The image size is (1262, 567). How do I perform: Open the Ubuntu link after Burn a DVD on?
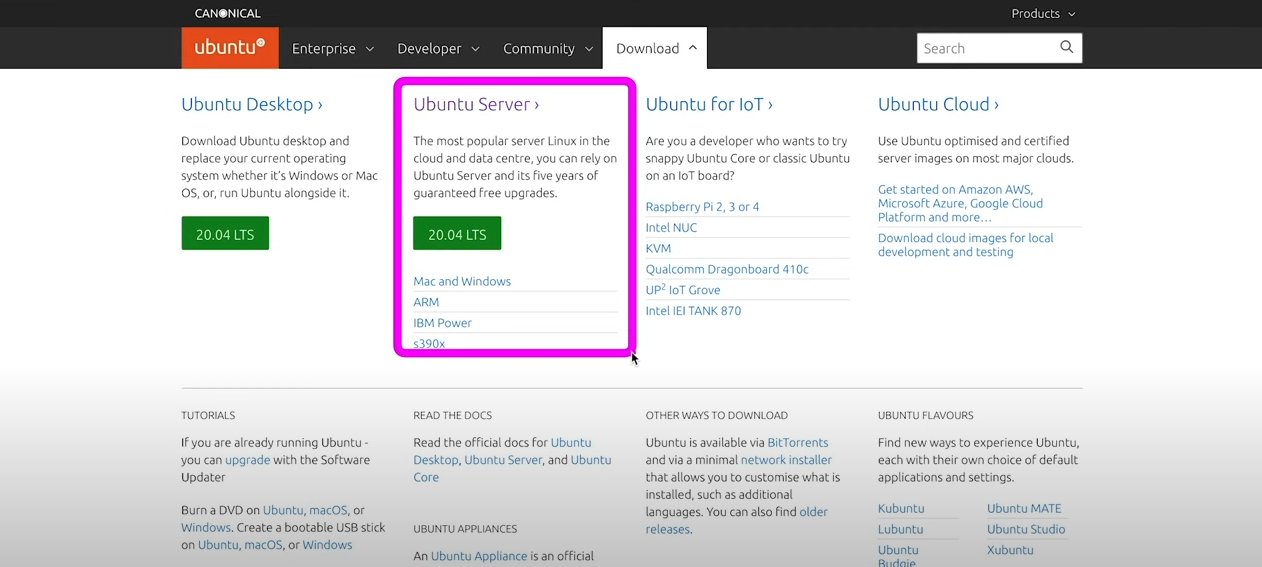pyautogui.click(x=283, y=510)
